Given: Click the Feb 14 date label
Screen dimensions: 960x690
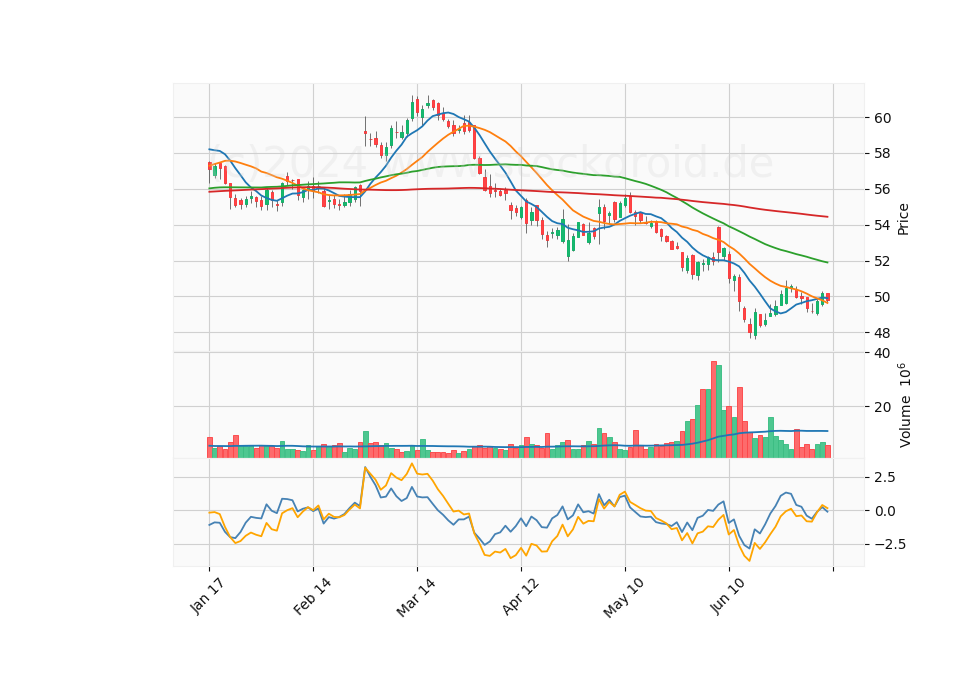Looking at the screenshot, I should (312, 597).
